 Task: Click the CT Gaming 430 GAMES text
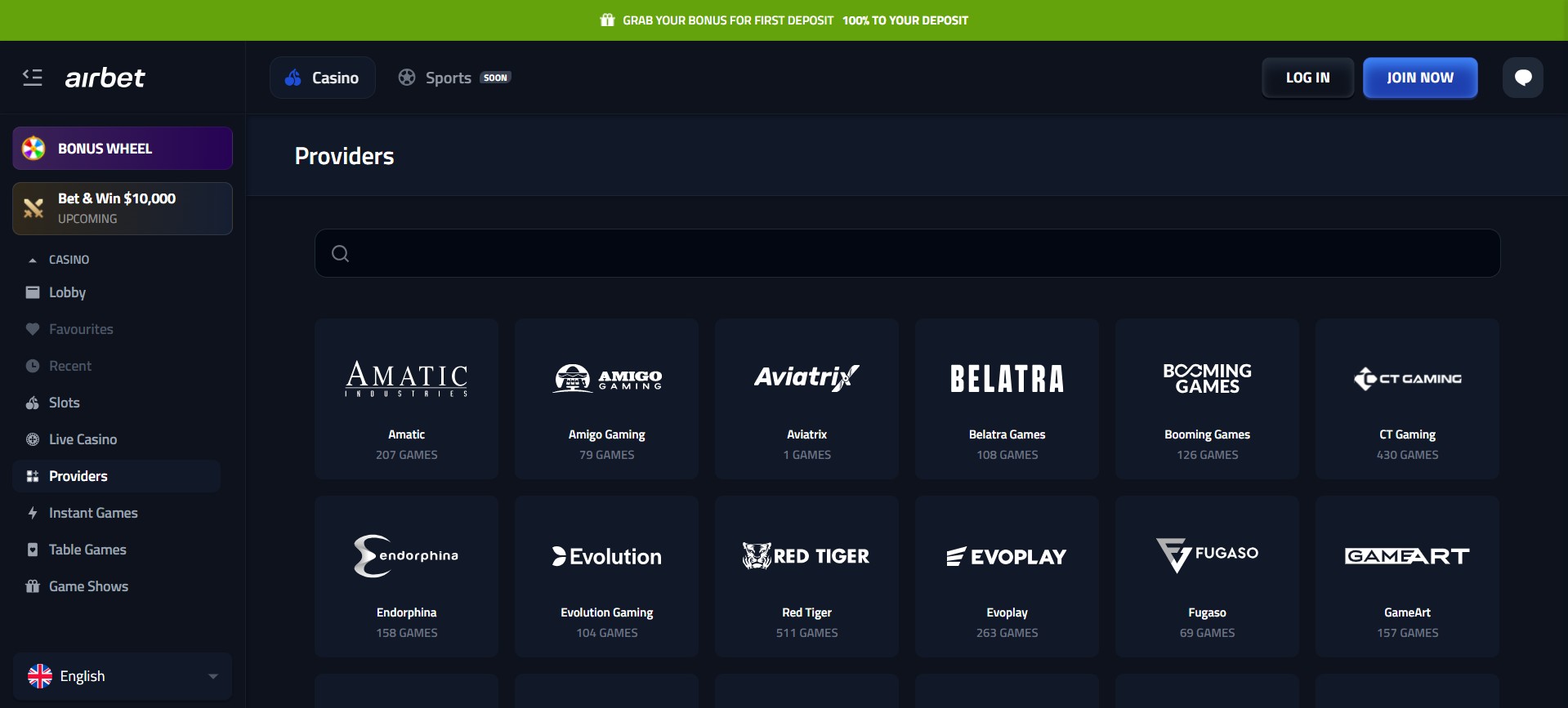[x=1408, y=455]
